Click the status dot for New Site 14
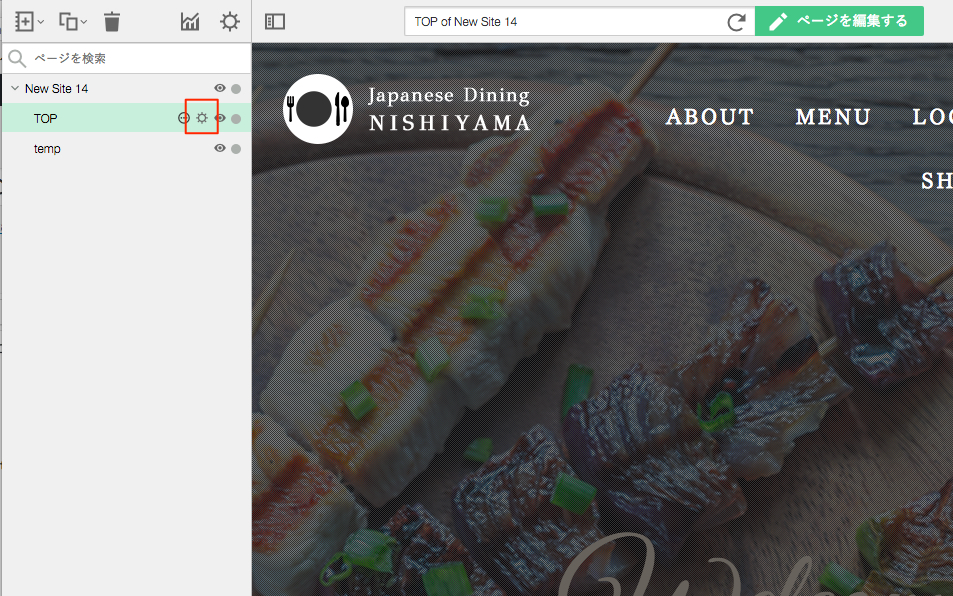953x596 pixels. click(236, 89)
